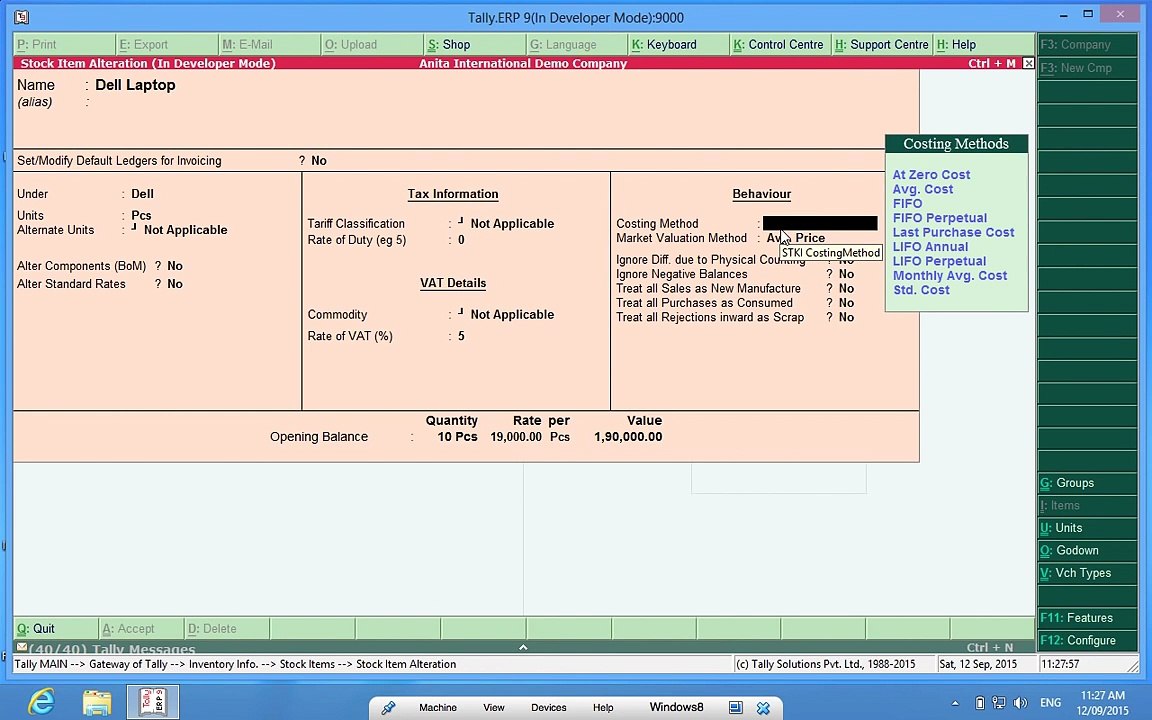This screenshot has height=720, width=1152.
Task: Click the blue X icon in VM toolbar
Action: point(763,708)
